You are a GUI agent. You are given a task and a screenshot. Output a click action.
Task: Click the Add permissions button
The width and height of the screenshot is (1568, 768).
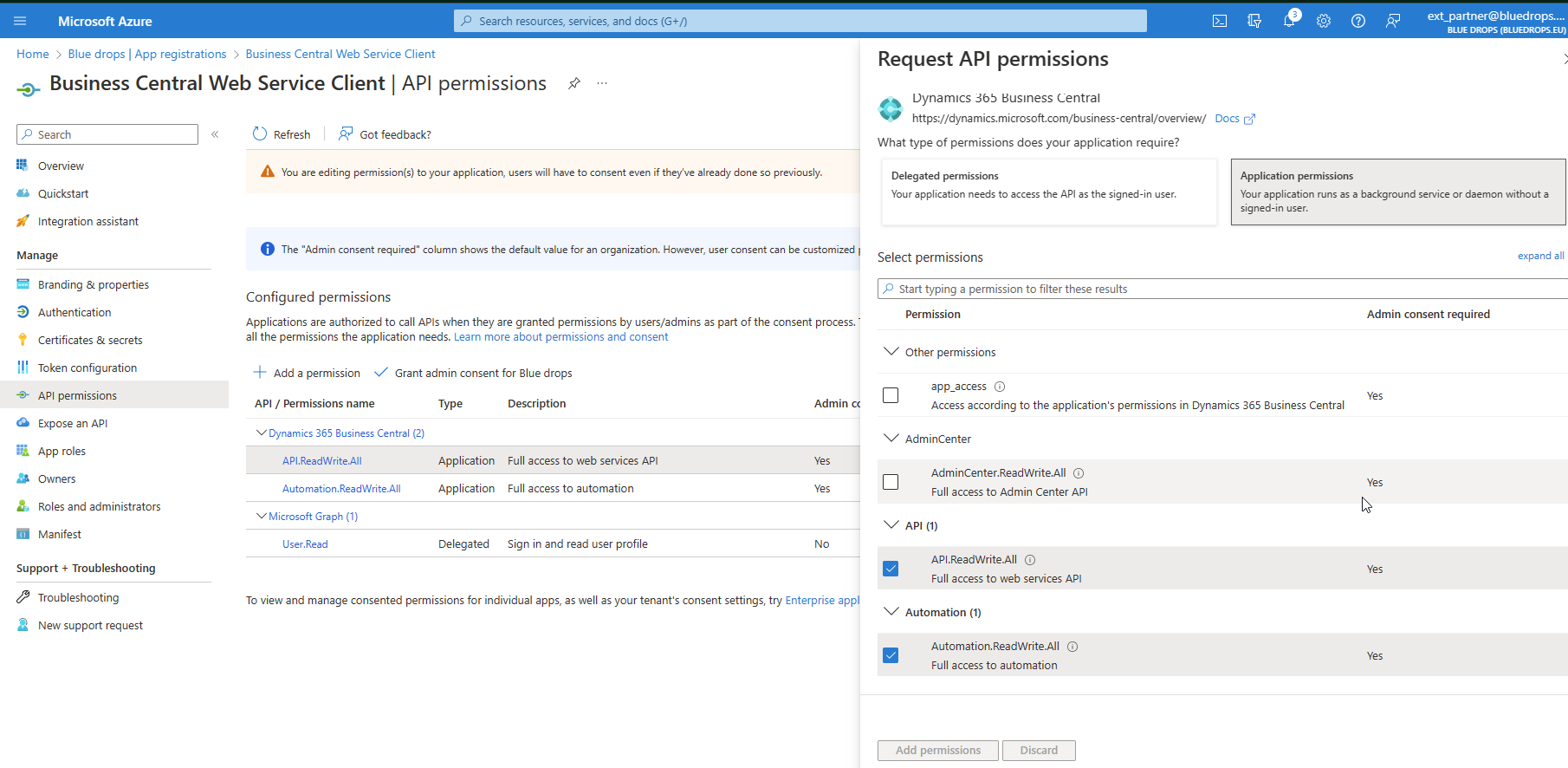coord(938,750)
